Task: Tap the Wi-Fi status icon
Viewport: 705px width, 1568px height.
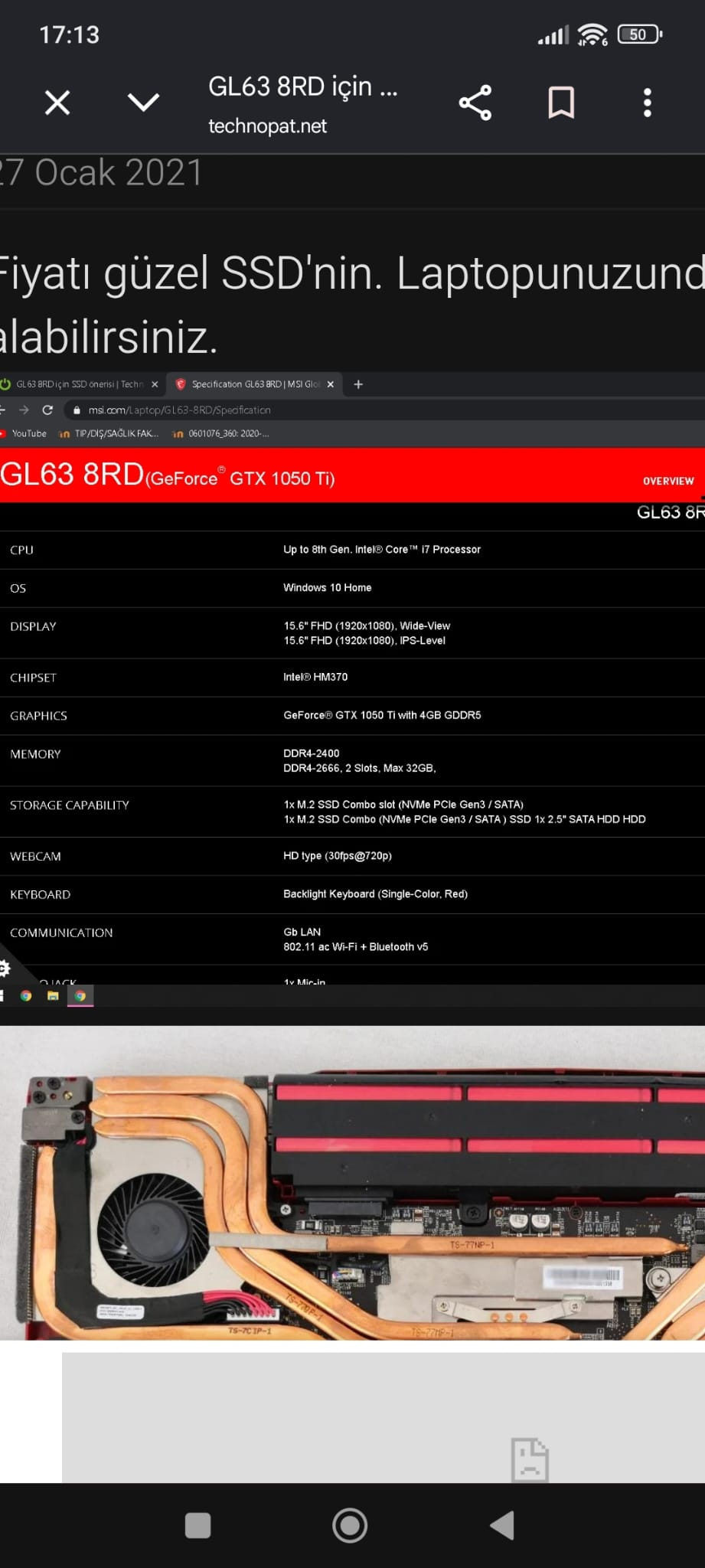Action: coord(592,34)
